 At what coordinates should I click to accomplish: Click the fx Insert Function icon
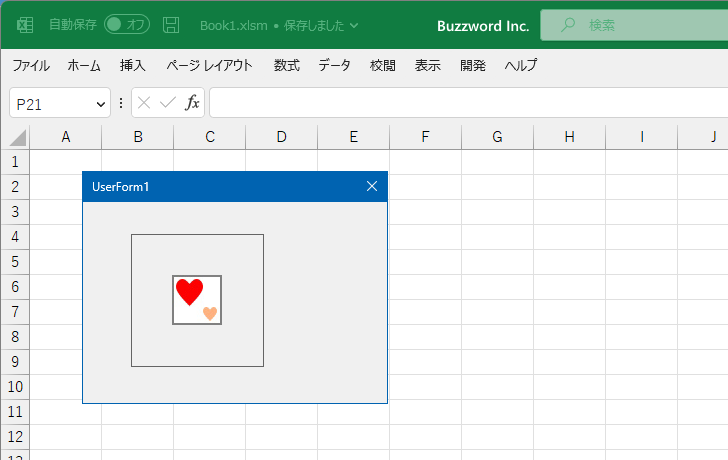coord(192,103)
